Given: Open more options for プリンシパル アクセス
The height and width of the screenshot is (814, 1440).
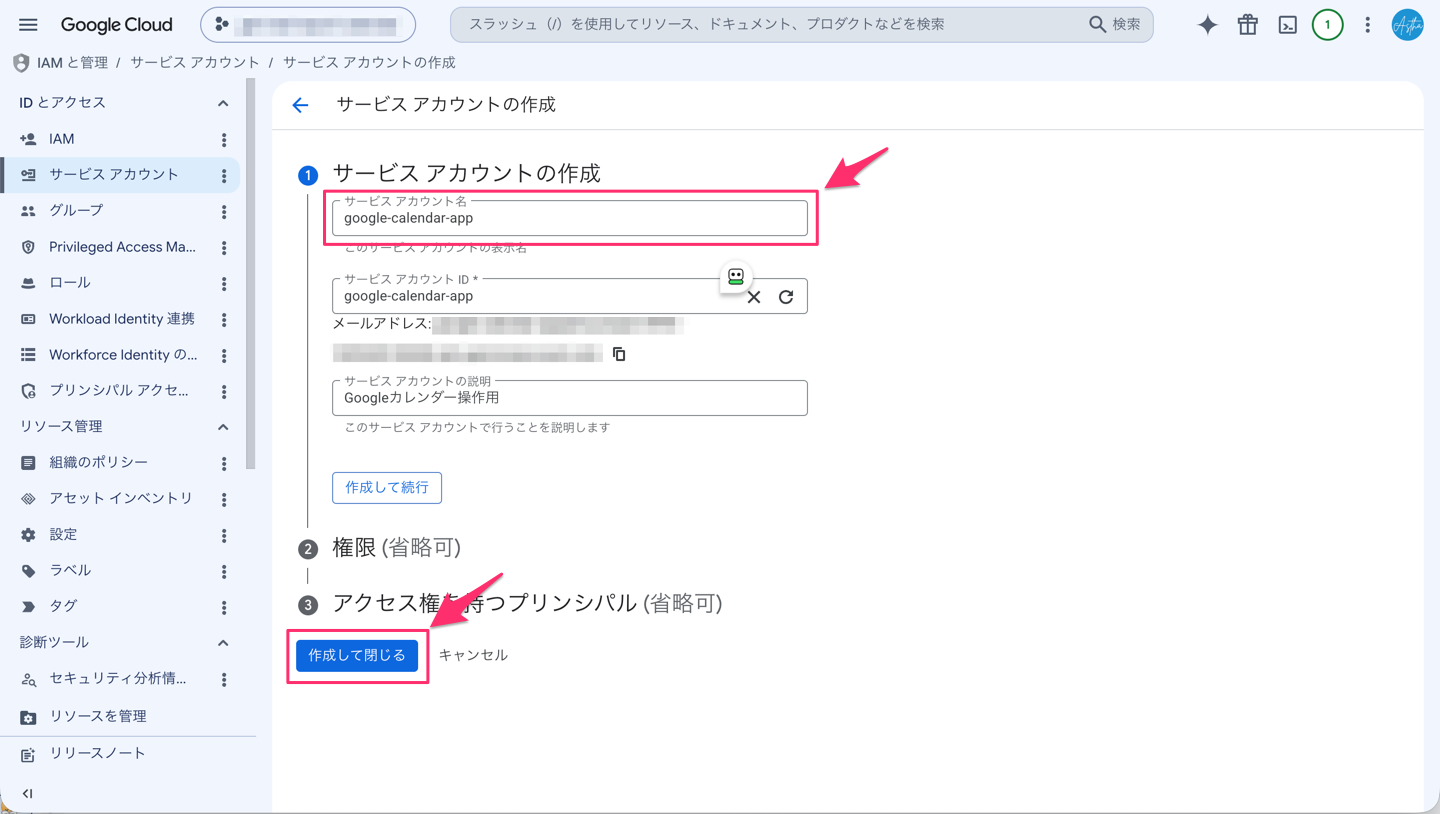Looking at the screenshot, I should click(x=224, y=392).
